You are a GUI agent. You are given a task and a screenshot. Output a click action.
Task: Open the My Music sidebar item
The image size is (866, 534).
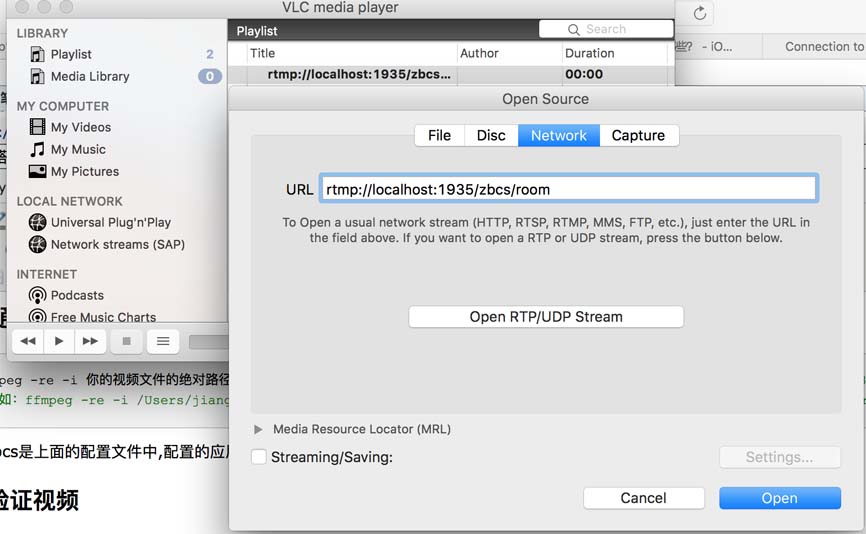point(78,149)
